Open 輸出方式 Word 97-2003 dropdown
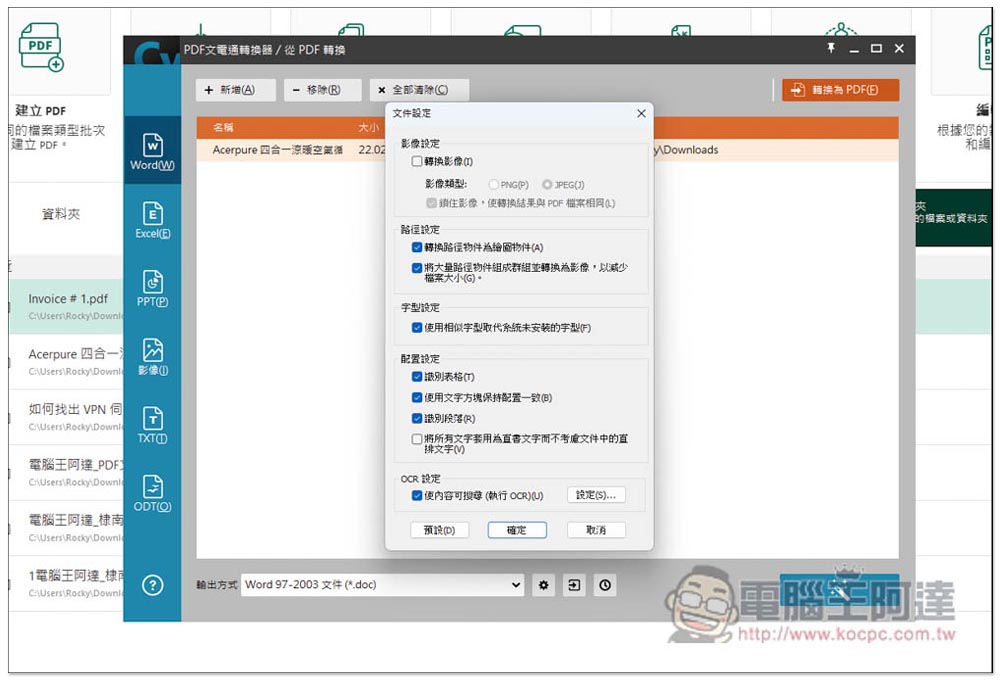This screenshot has width=1000, height=681. click(383, 585)
